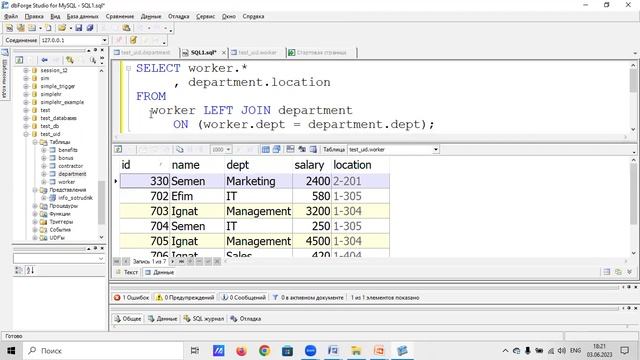The height and width of the screenshot is (360, 640).
Task: Switch to the test_uid.department tab
Action: coord(142,52)
